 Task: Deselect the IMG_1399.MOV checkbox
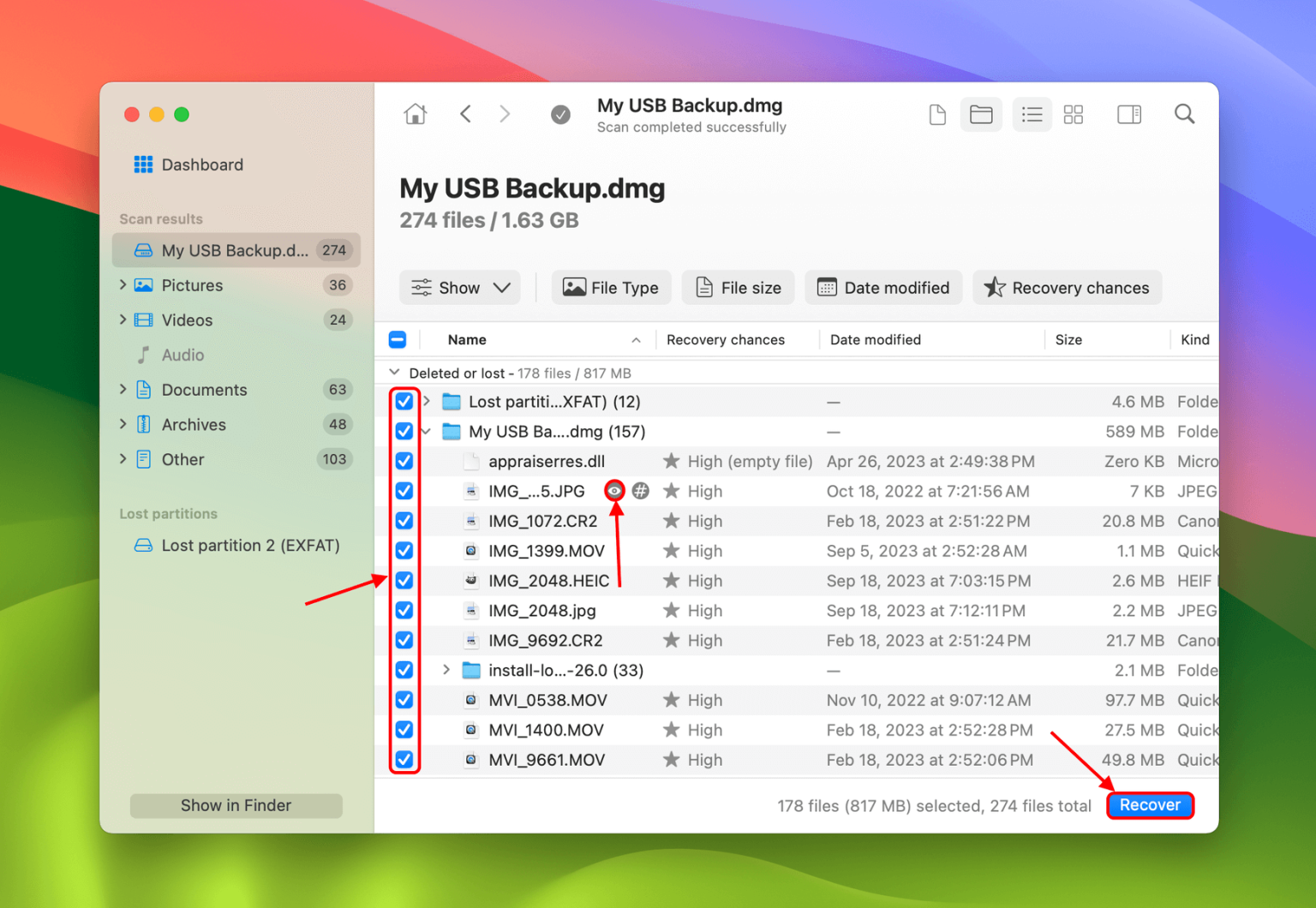point(404,551)
